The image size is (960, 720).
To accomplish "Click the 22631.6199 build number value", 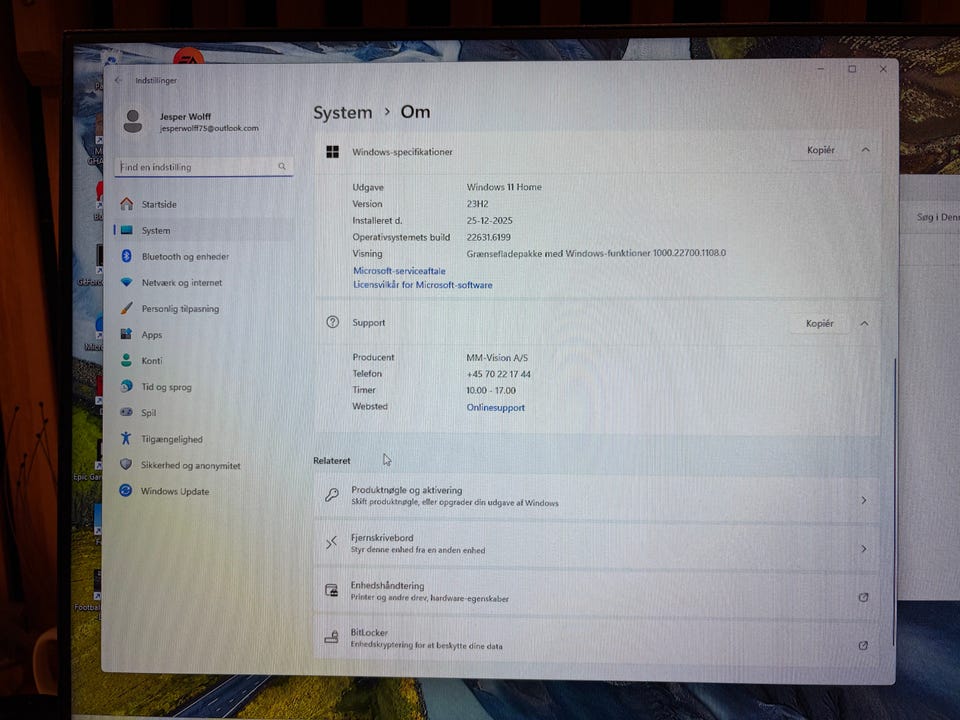I will (x=488, y=237).
